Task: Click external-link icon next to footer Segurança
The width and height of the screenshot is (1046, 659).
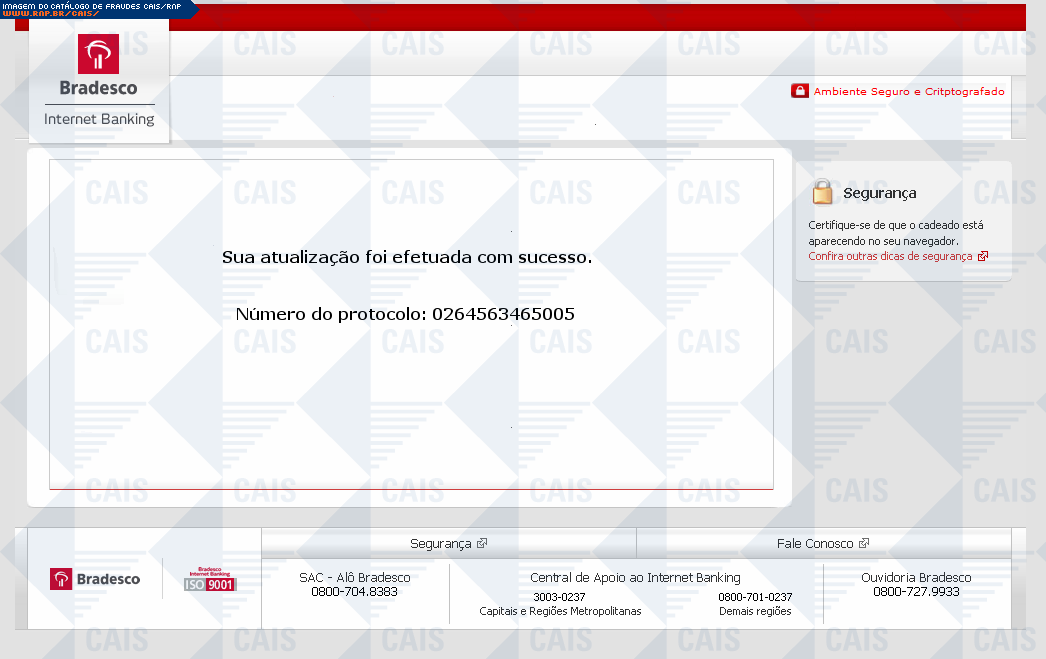Action: coord(482,543)
